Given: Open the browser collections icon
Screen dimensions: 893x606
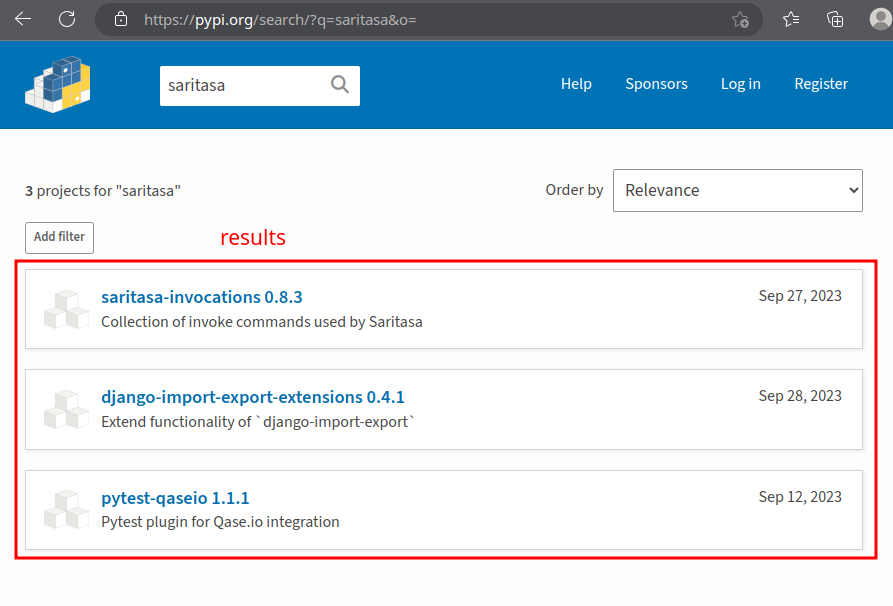Looking at the screenshot, I should click(x=835, y=19).
